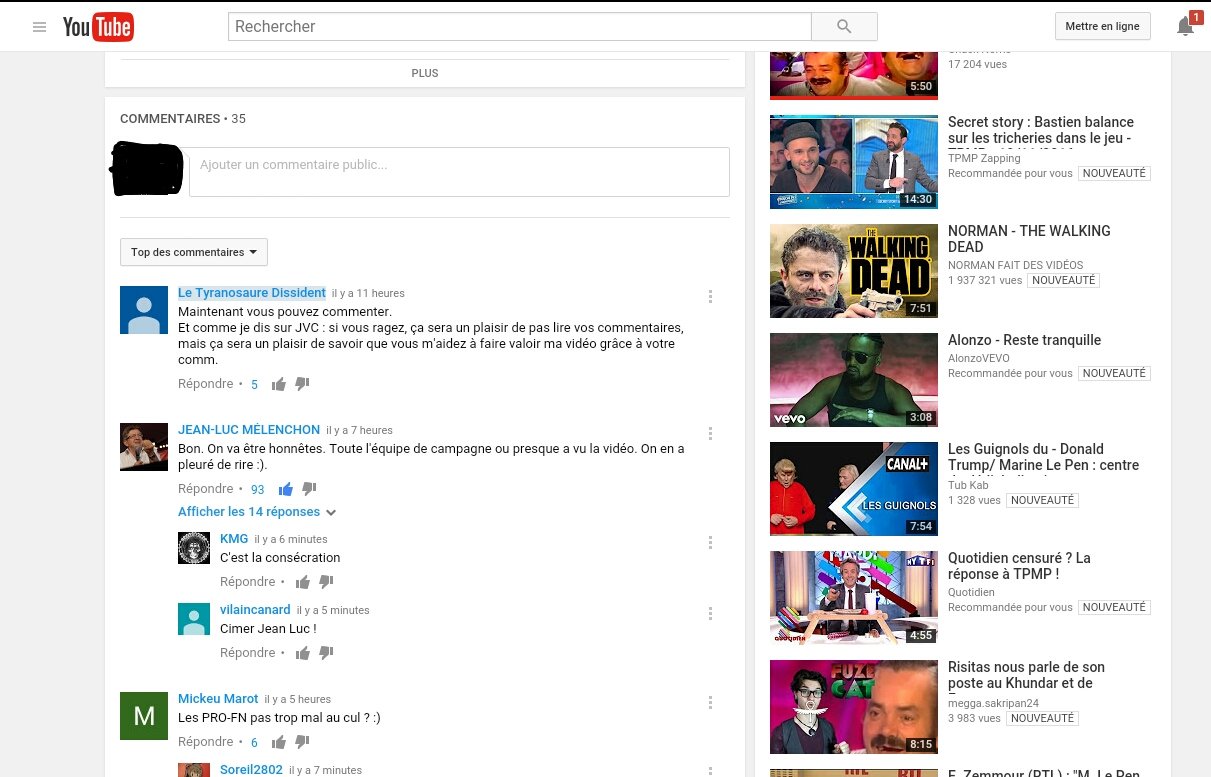This screenshot has height=777, width=1211.
Task: Open video title Secret story : Bastien balance
Action: pyautogui.click(x=1041, y=130)
